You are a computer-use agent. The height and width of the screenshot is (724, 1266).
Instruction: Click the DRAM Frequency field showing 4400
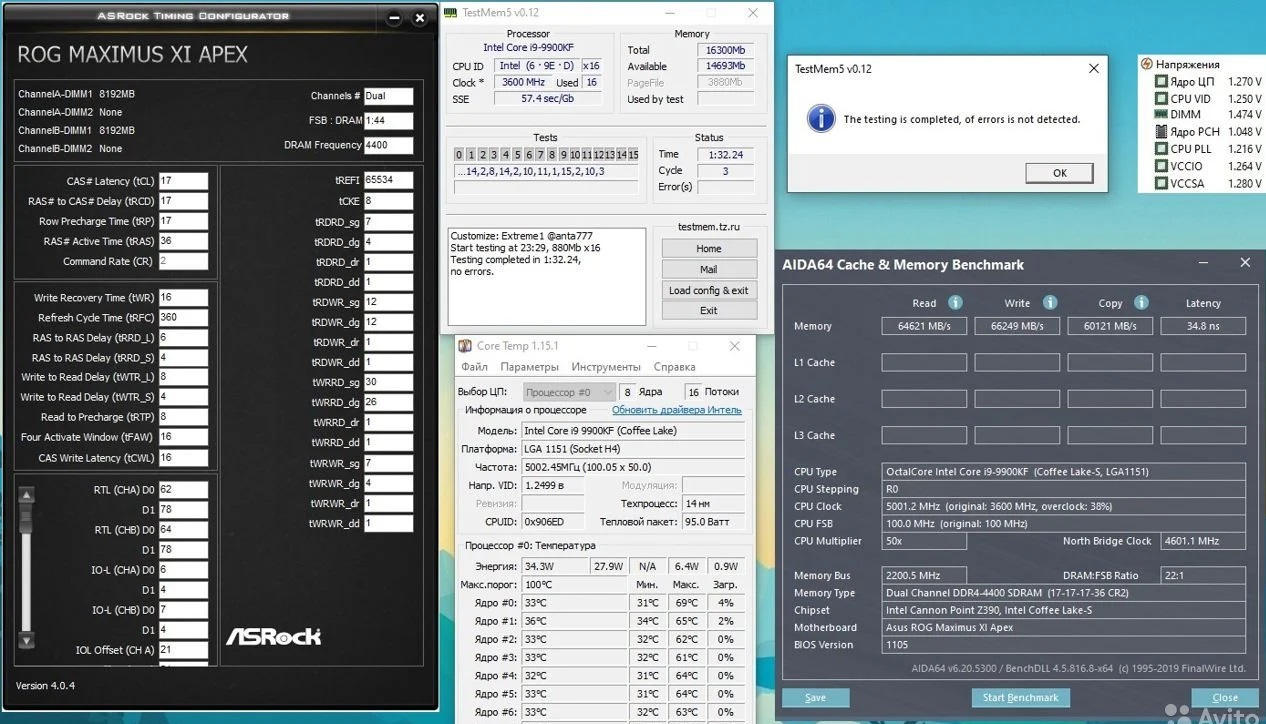coord(388,145)
